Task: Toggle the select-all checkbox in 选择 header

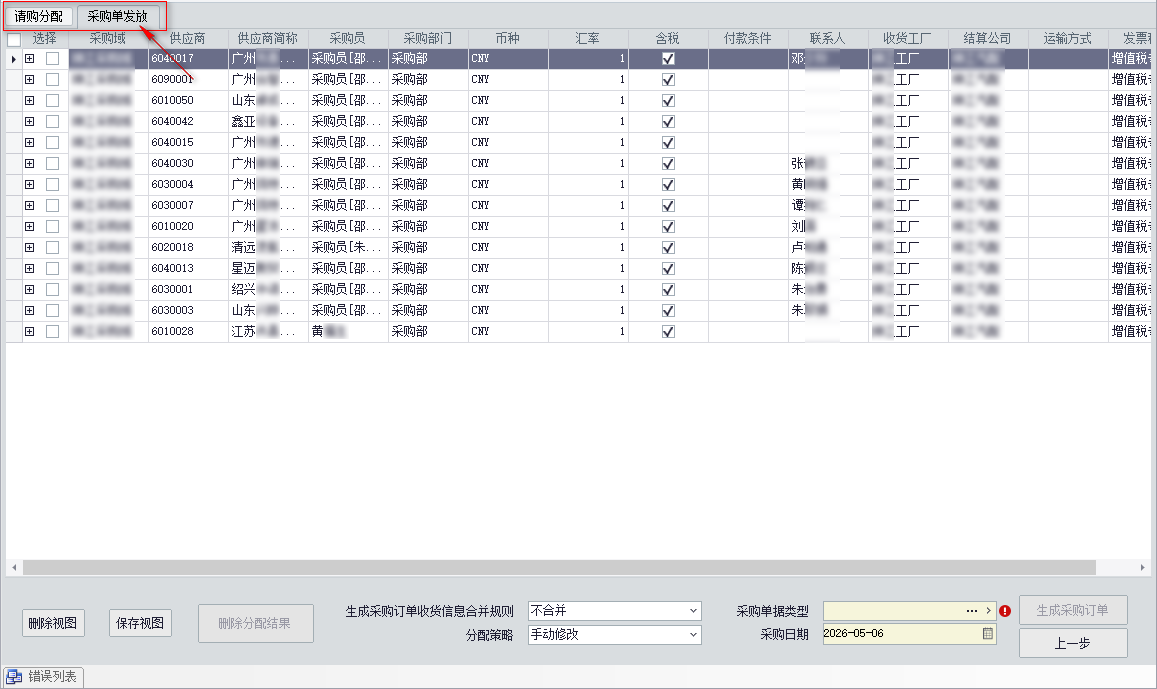Action: pos(14,39)
